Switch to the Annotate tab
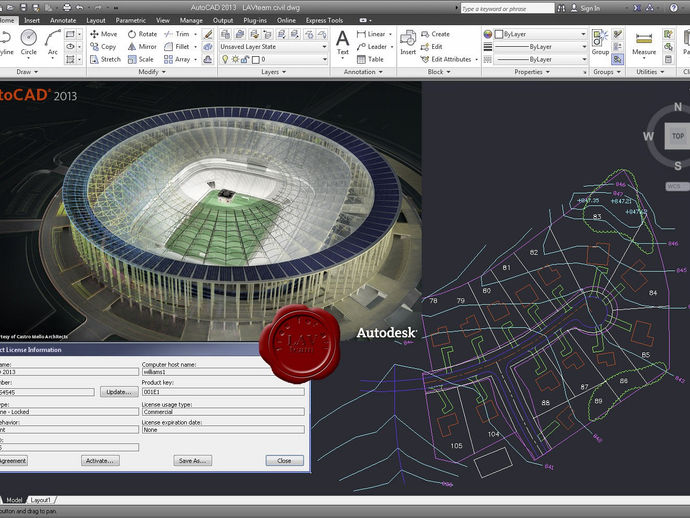Screen dimensions: 690x518 coord(63,20)
